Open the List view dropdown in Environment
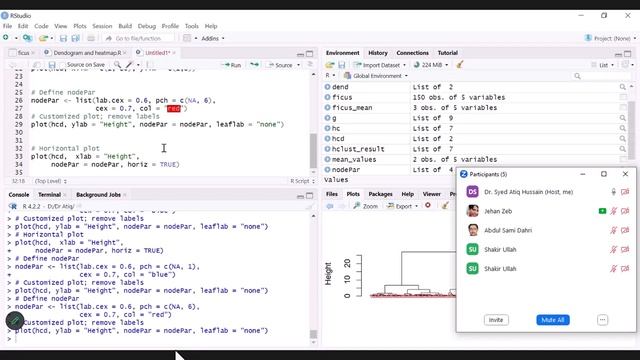 tap(603, 65)
